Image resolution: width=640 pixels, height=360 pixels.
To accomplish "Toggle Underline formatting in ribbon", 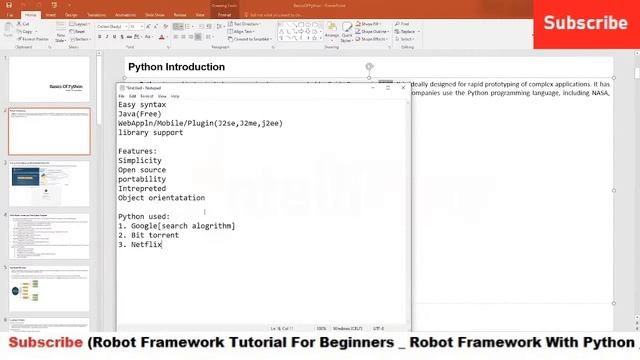I will click(114, 37).
